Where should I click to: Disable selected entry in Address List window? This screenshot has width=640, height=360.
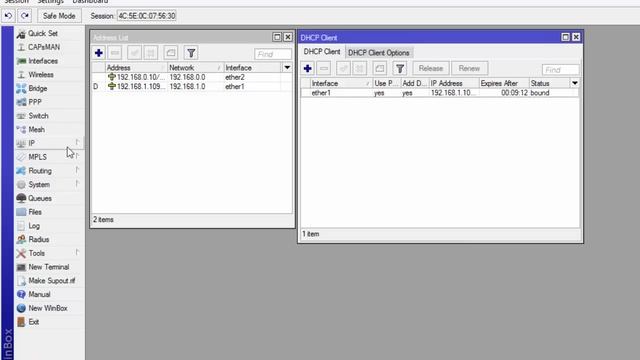[x=151, y=53]
